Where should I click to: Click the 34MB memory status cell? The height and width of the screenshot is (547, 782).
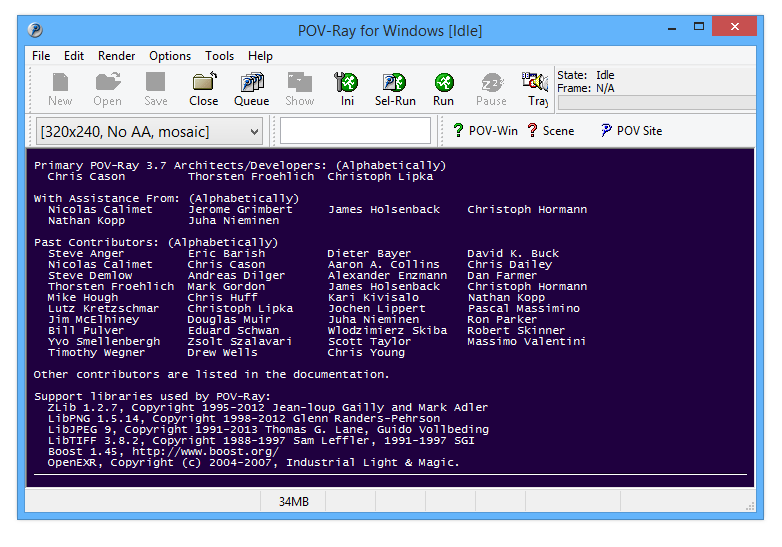tap(293, 501)
